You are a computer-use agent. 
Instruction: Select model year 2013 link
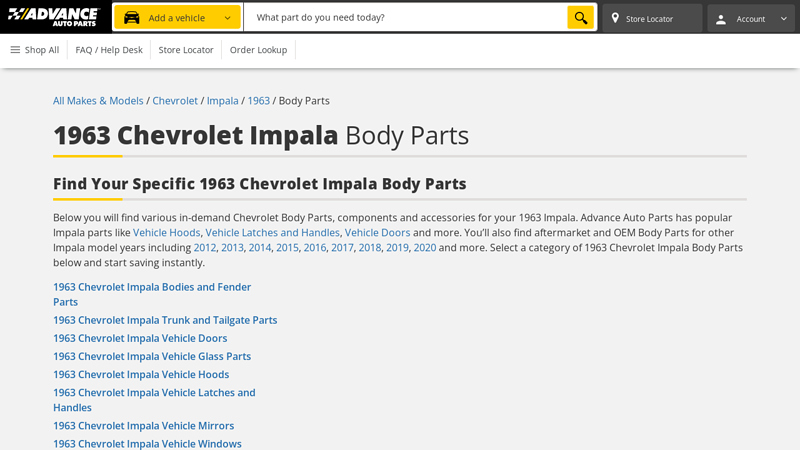(232, 248)
